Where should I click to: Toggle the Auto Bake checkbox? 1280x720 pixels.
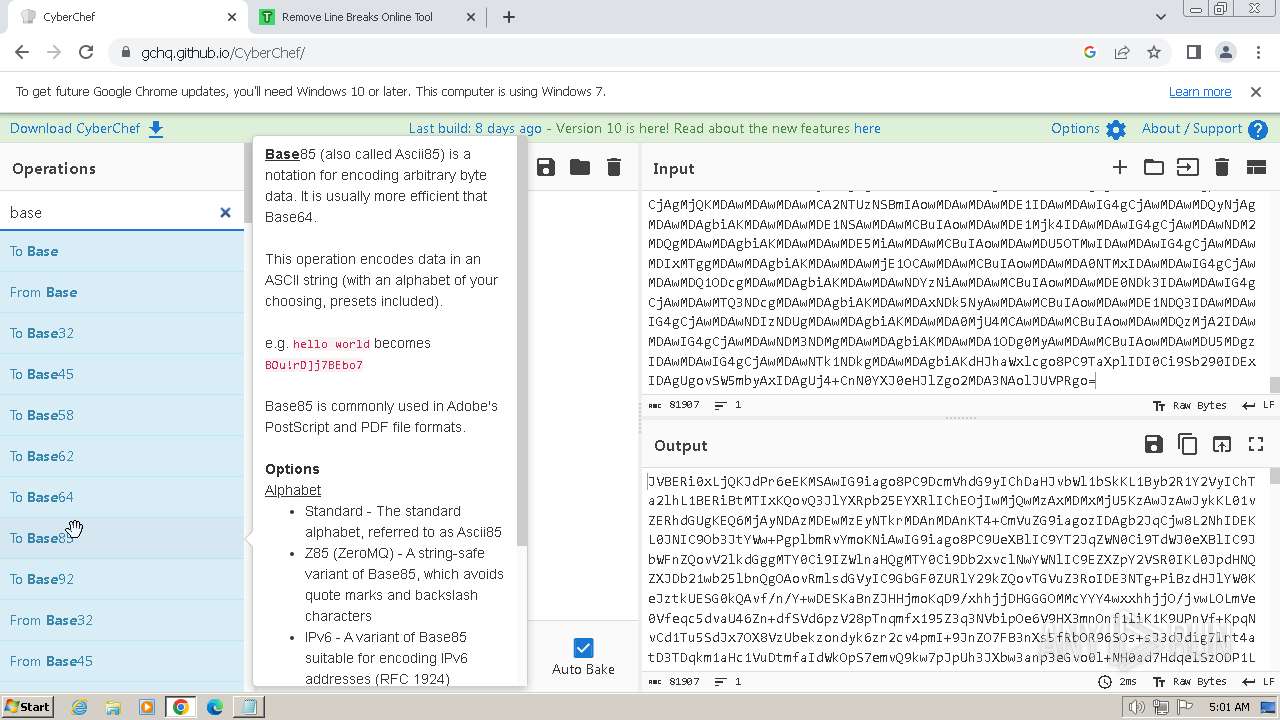pyautogui.click(x=584, y=648)
